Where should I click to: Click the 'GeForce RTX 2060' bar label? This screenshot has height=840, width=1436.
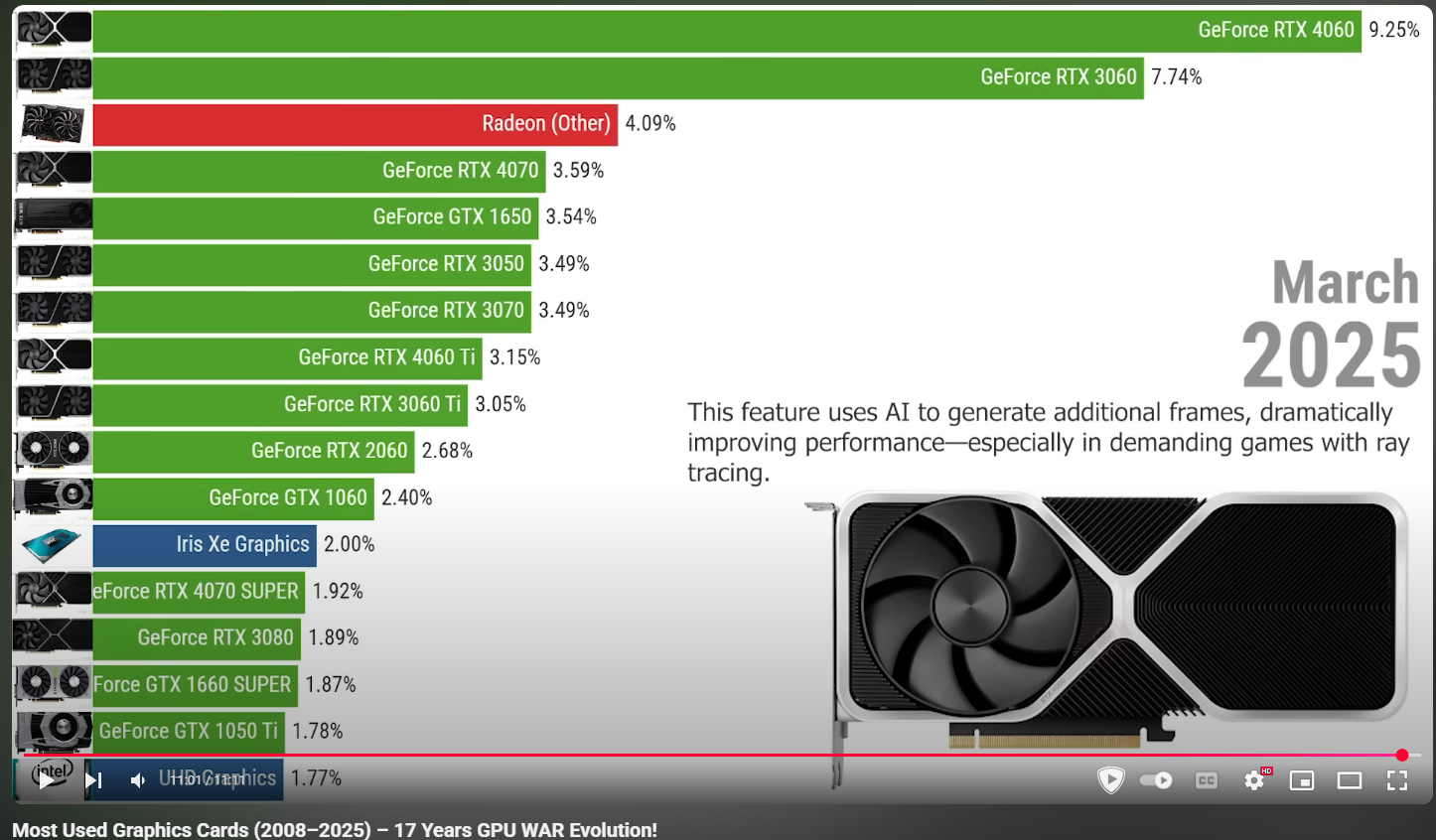pyautogui.click(x=330, y=451)
